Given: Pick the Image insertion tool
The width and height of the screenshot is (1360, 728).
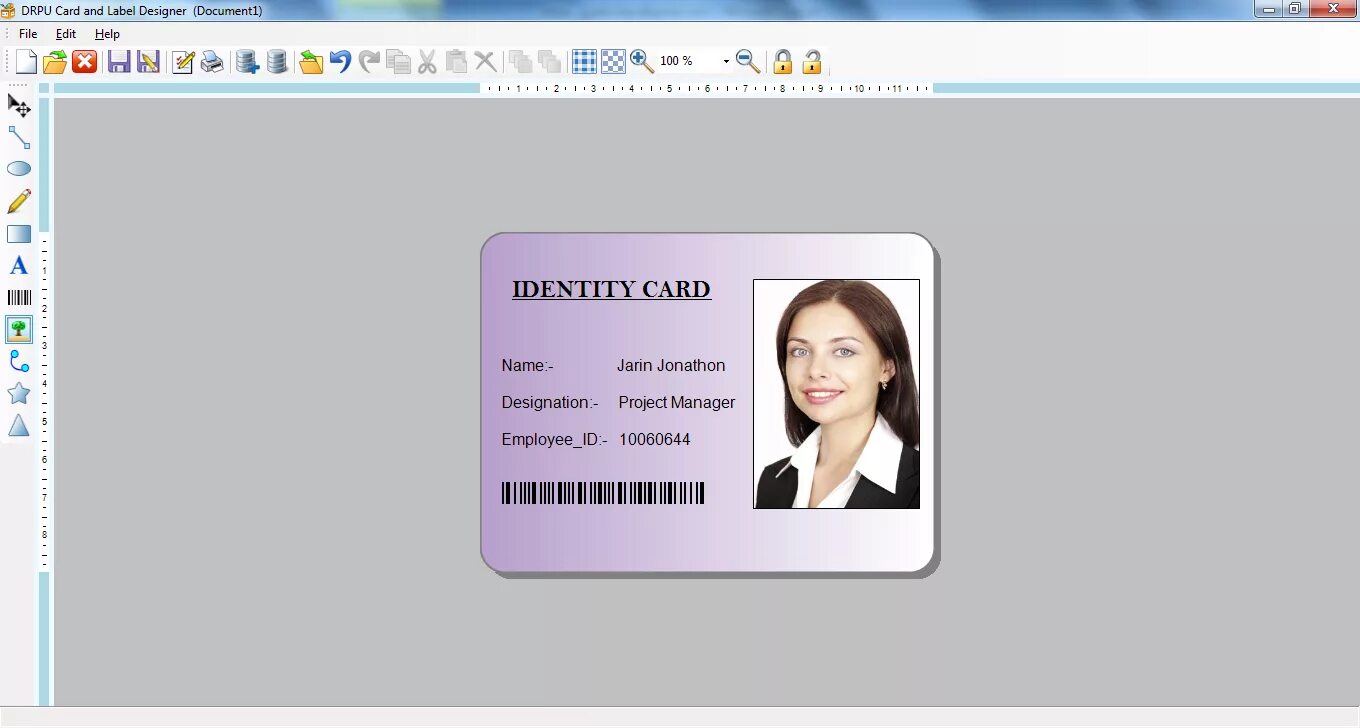Looking at the screenshot, I should [x=18, y=329].
